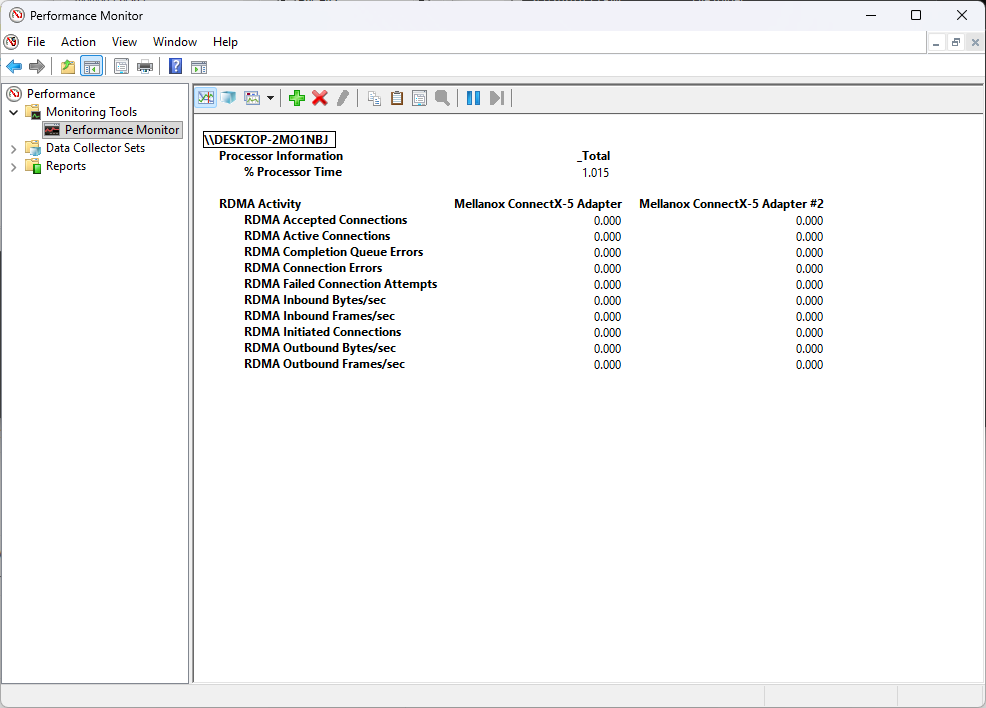The image size is (986, 708).
Task: Click the Paste Counter List clipboard icon
Action: tap(397, 98)
